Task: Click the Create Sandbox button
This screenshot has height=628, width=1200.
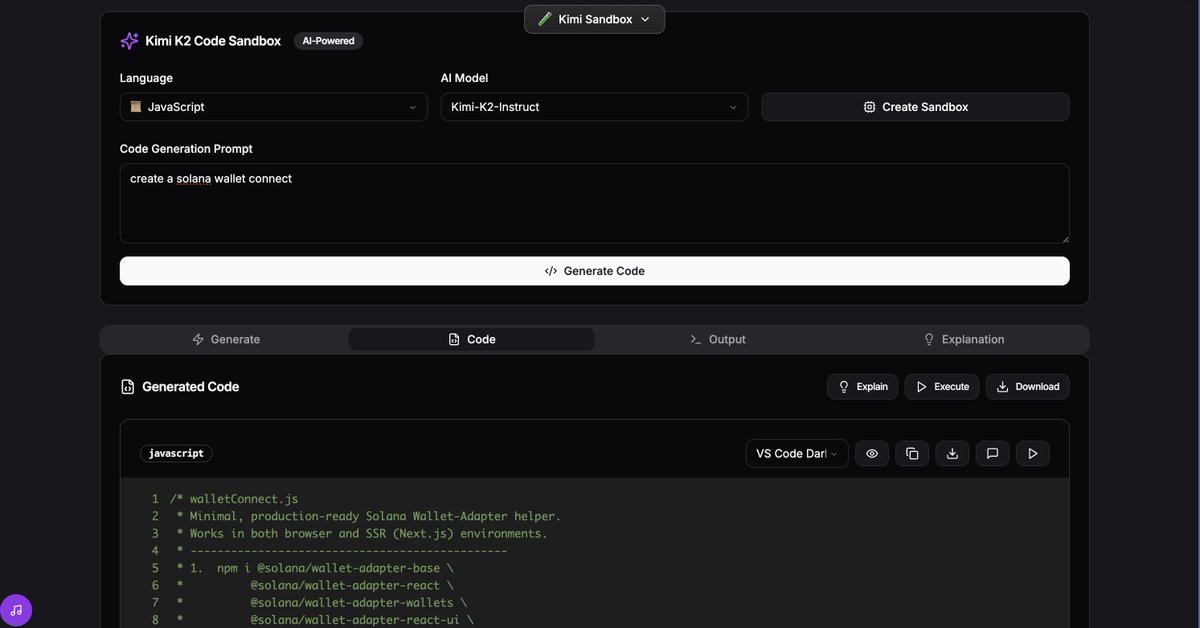Action: point(915,107)
